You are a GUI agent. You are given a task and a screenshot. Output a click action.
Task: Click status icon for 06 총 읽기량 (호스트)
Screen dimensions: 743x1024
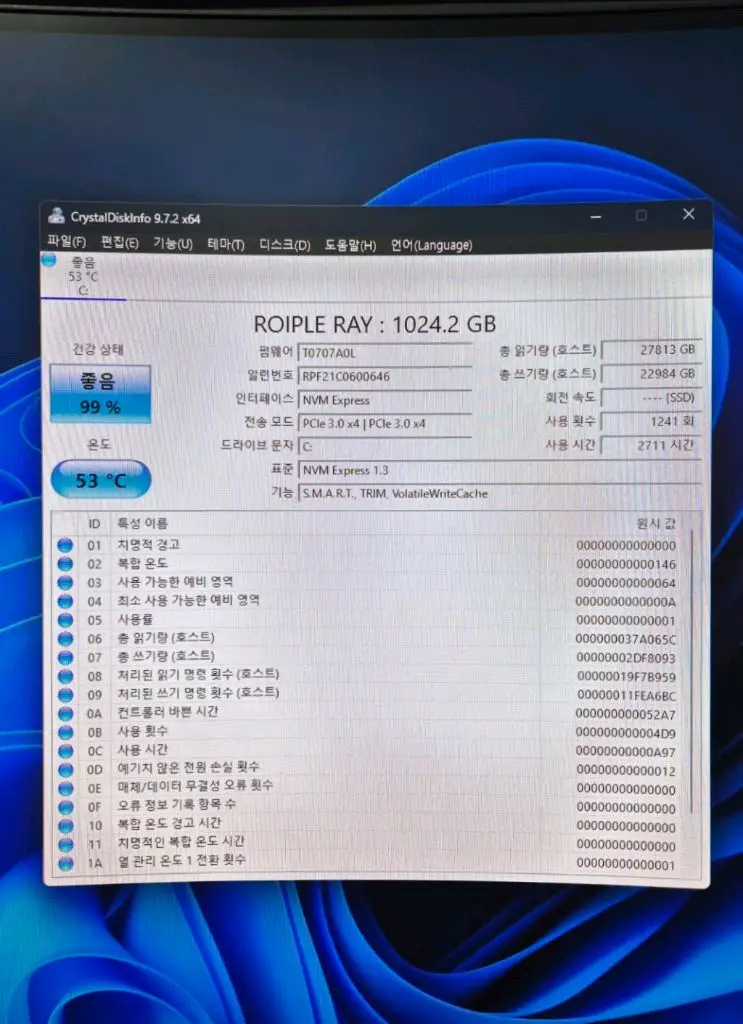pos(65,639)
